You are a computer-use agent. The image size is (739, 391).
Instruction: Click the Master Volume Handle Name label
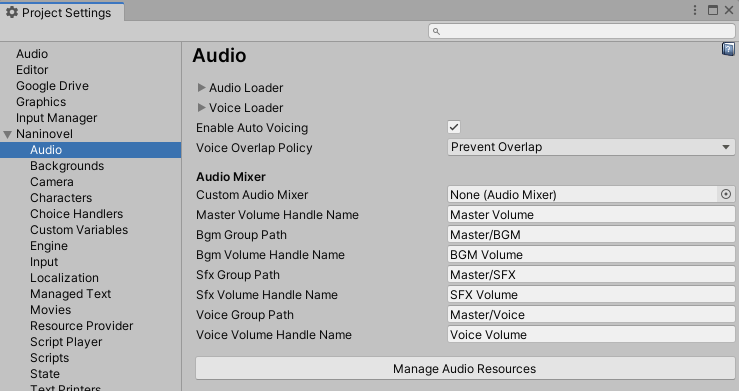tap(277, 215)
